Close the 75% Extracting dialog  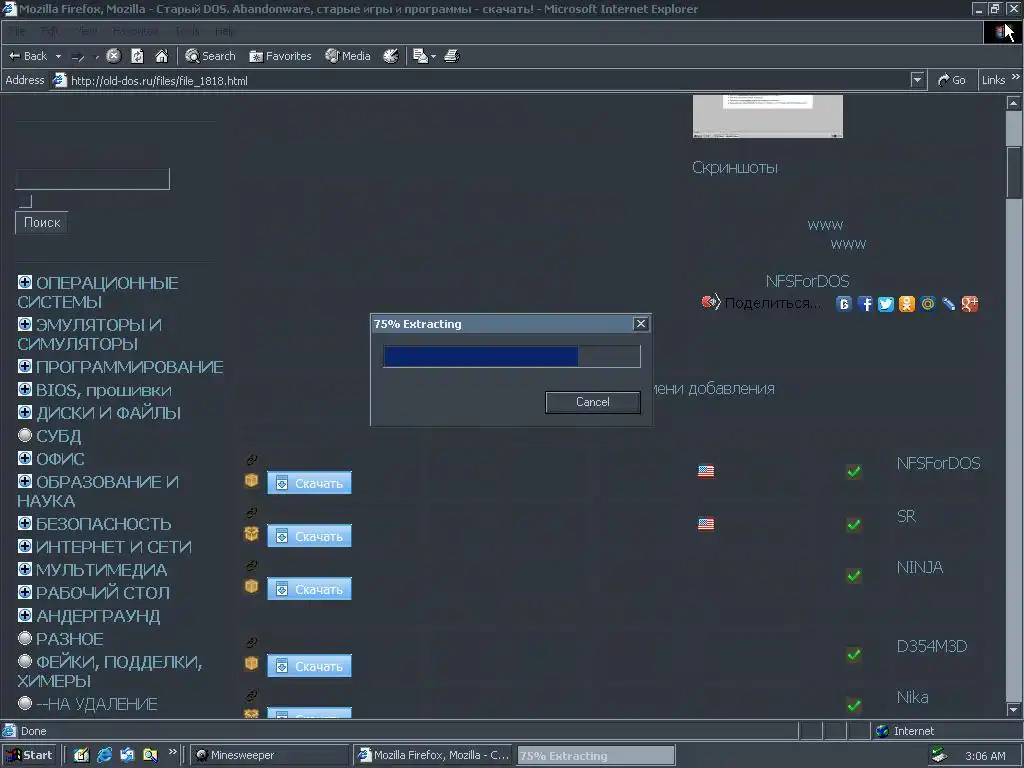coord(641,323)
